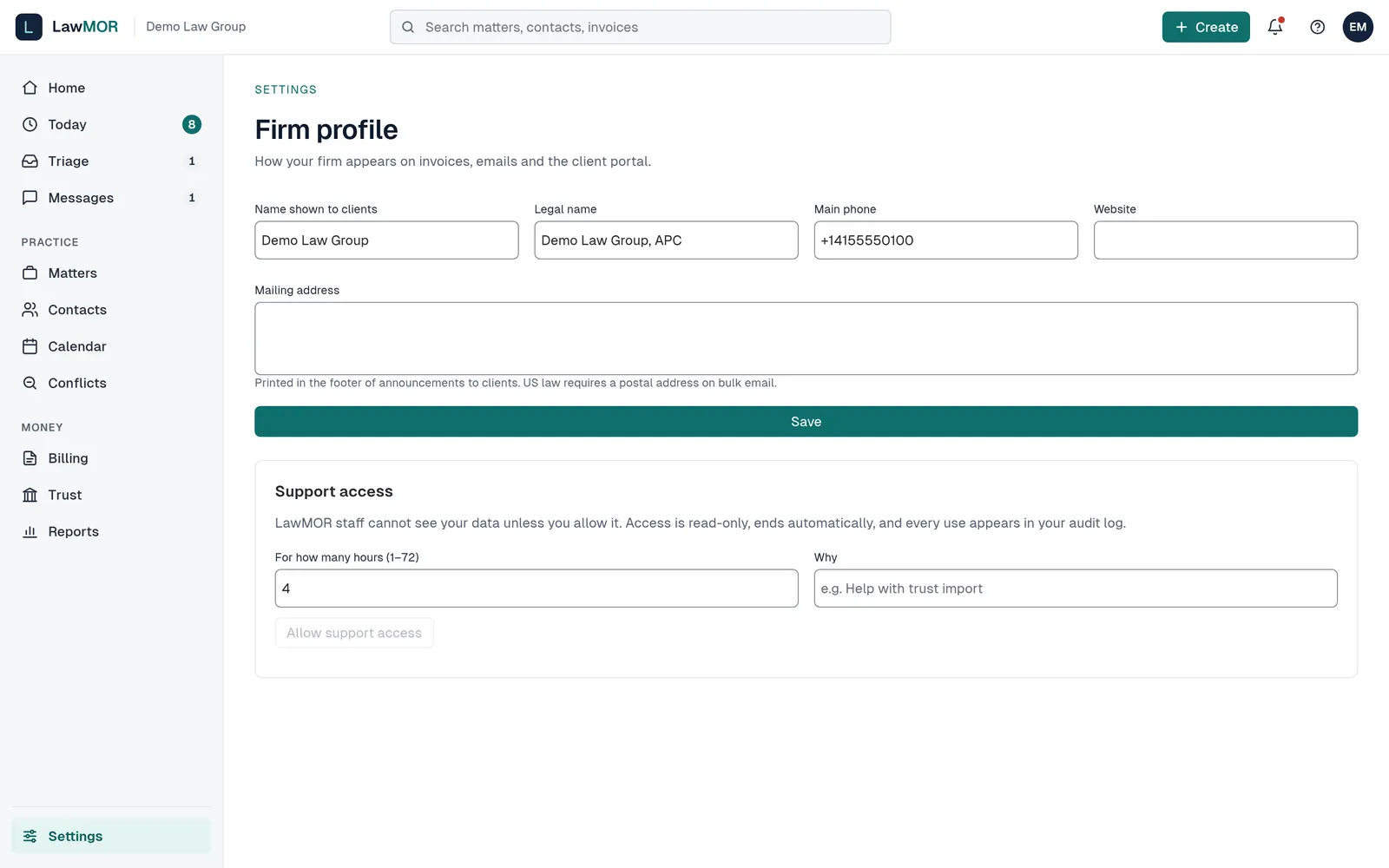Open Messages in the sidebar
The height and width of the screenshot is (868, 1389).
(x=111, y=198)
